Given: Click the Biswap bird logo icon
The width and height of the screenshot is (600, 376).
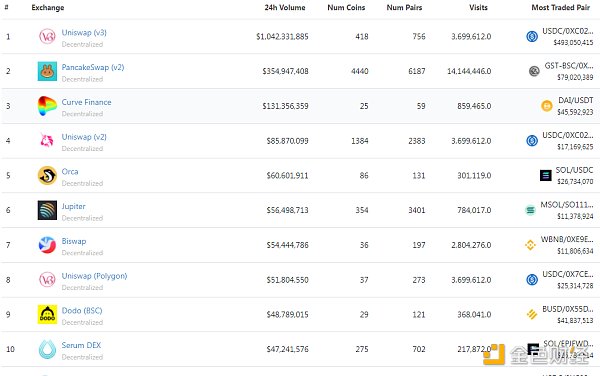Looking at the screenshot, I should pos(47,245).
